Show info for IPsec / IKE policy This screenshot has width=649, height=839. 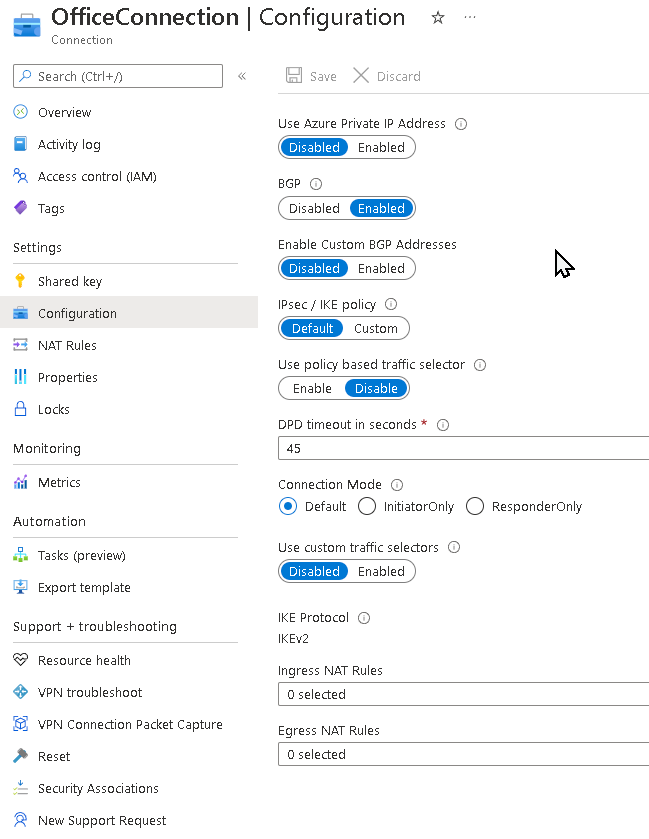[391, 304]
